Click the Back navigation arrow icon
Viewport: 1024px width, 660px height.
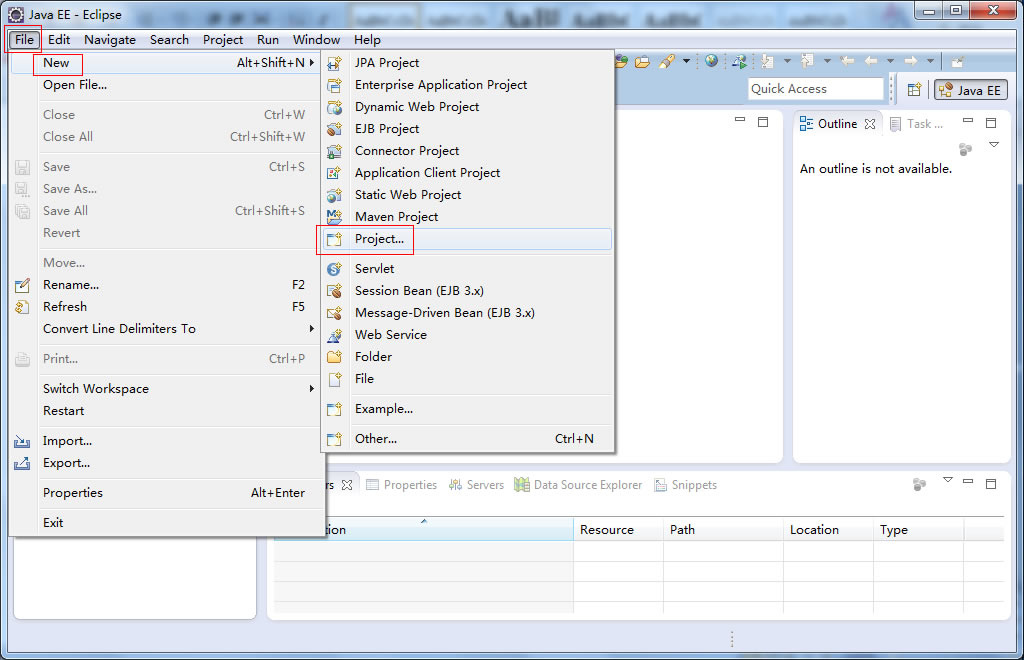(871, 61)
